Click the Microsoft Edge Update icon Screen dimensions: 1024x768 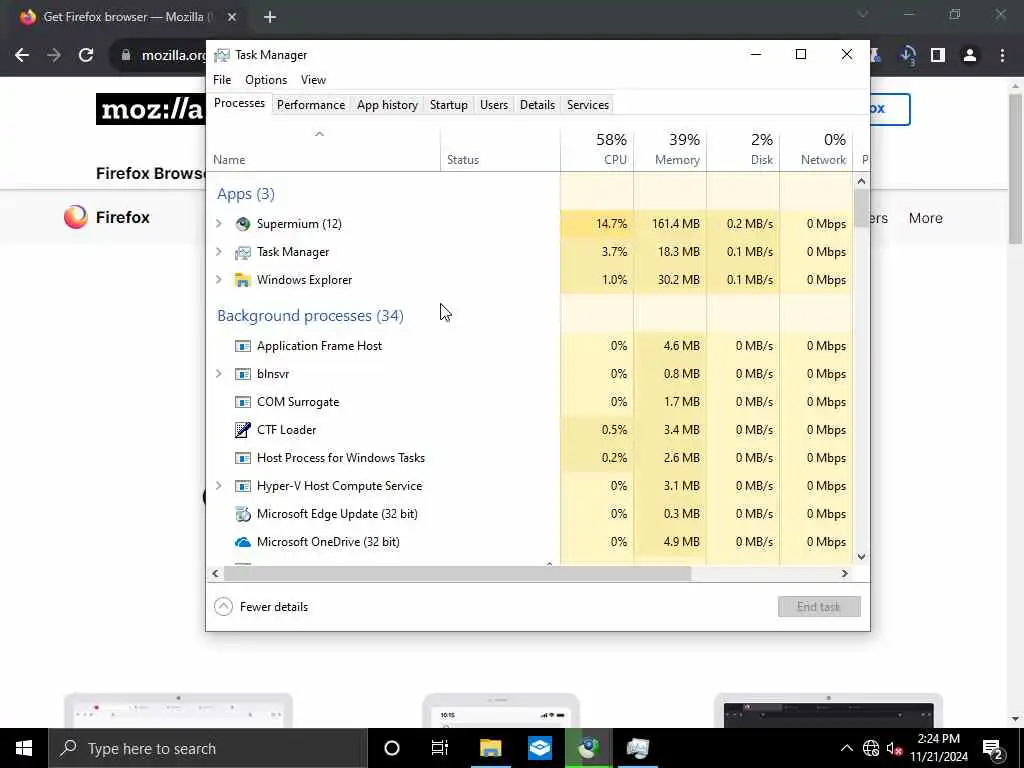243,514
